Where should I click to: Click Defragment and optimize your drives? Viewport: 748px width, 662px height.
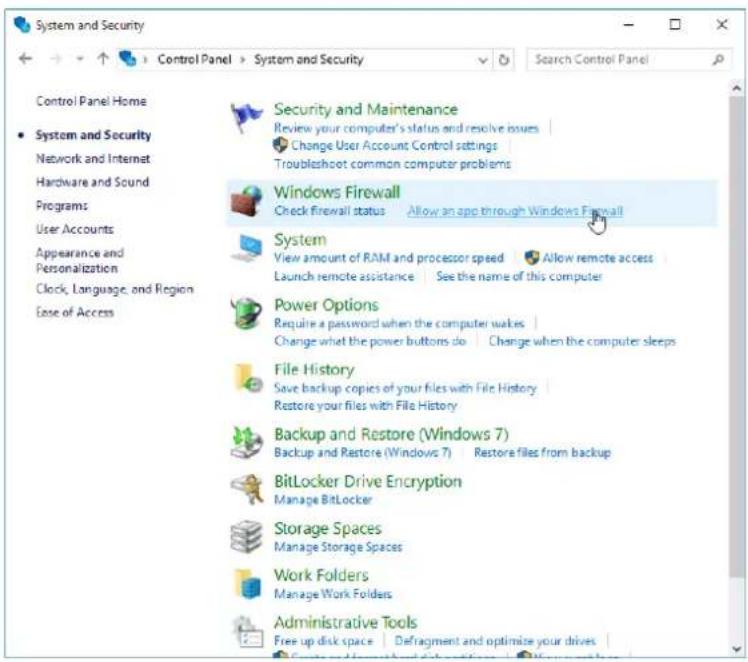(495, 641)
